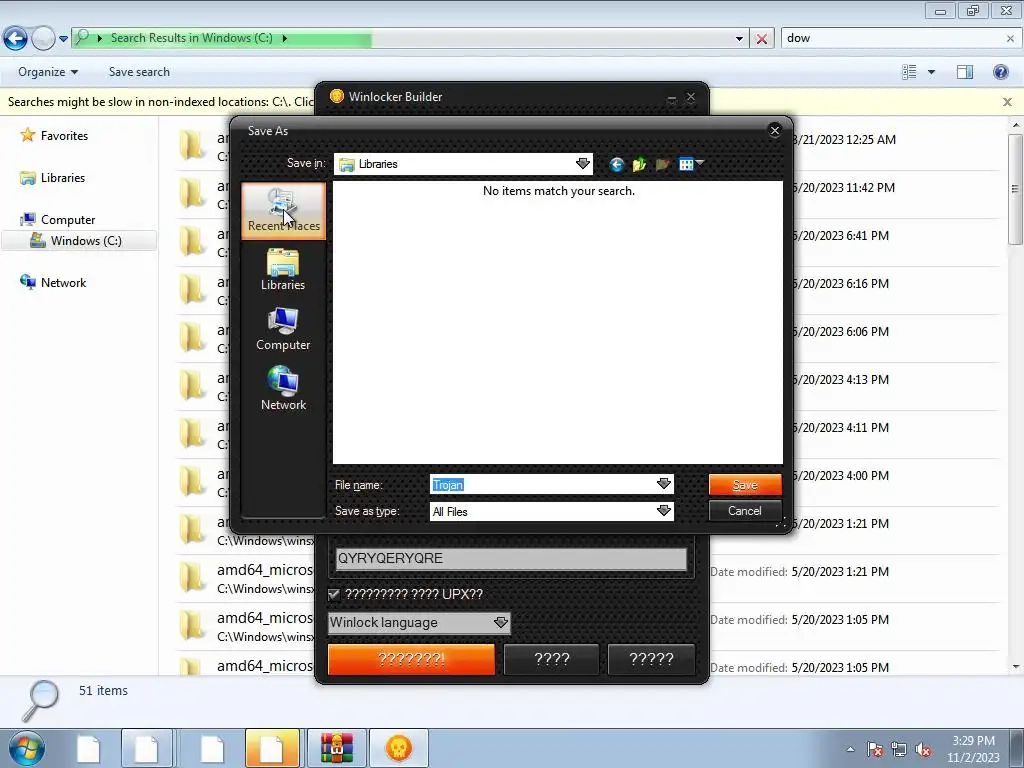Open recent pages dropdown next to Forward
This screenshot has height=768, width=1024.
(63, 39)
